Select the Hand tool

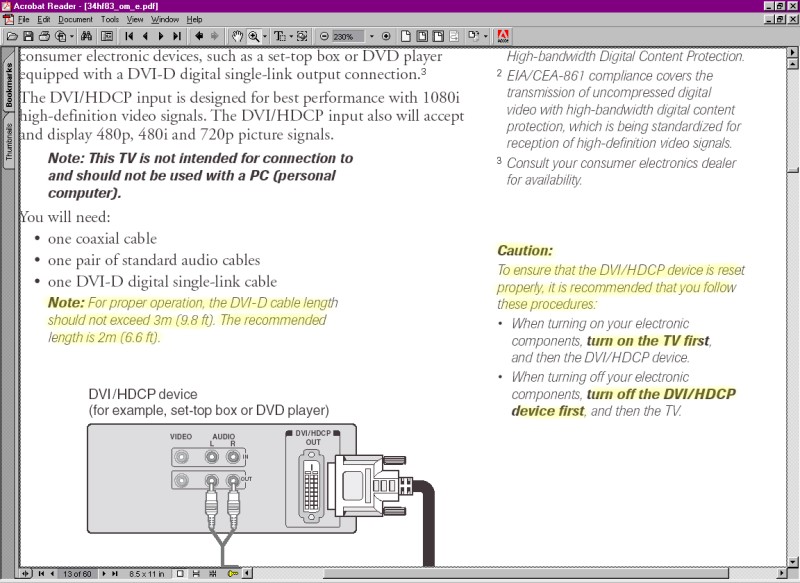[237, 36]
